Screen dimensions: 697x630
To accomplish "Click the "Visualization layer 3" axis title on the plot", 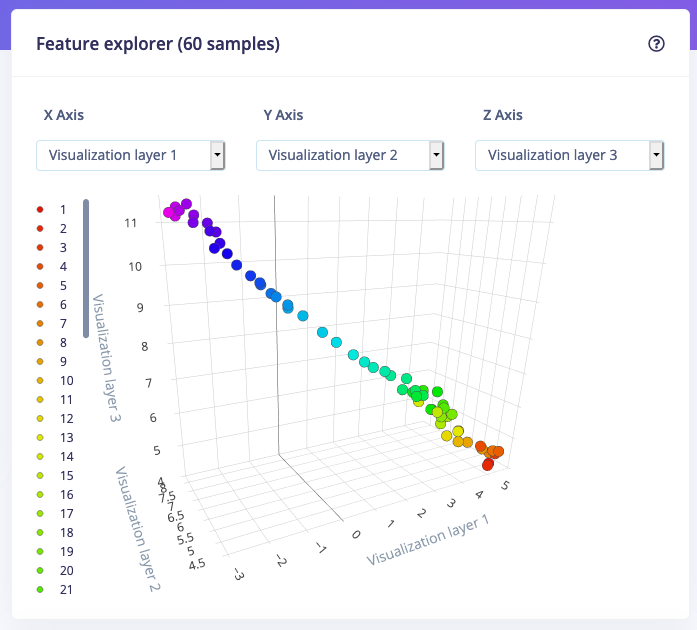I will click(107, 357).
